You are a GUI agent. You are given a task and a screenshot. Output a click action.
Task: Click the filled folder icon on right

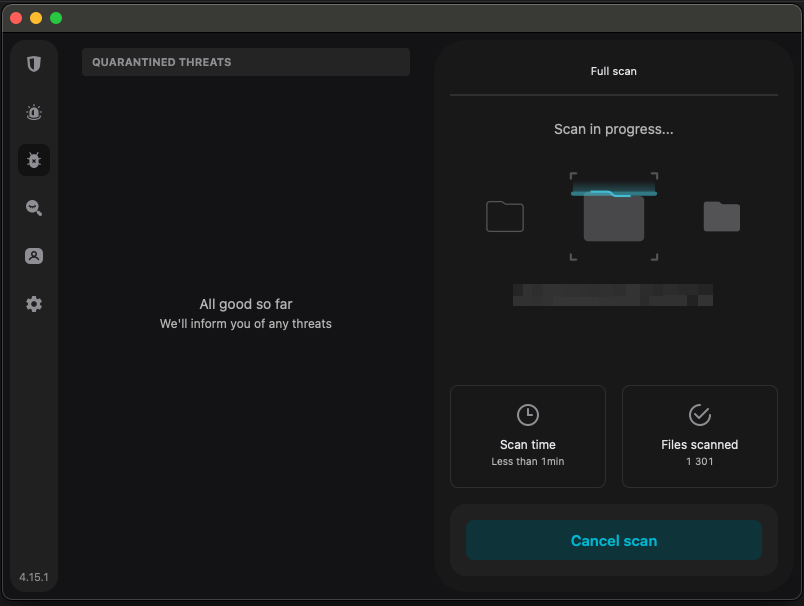point(721,216)
